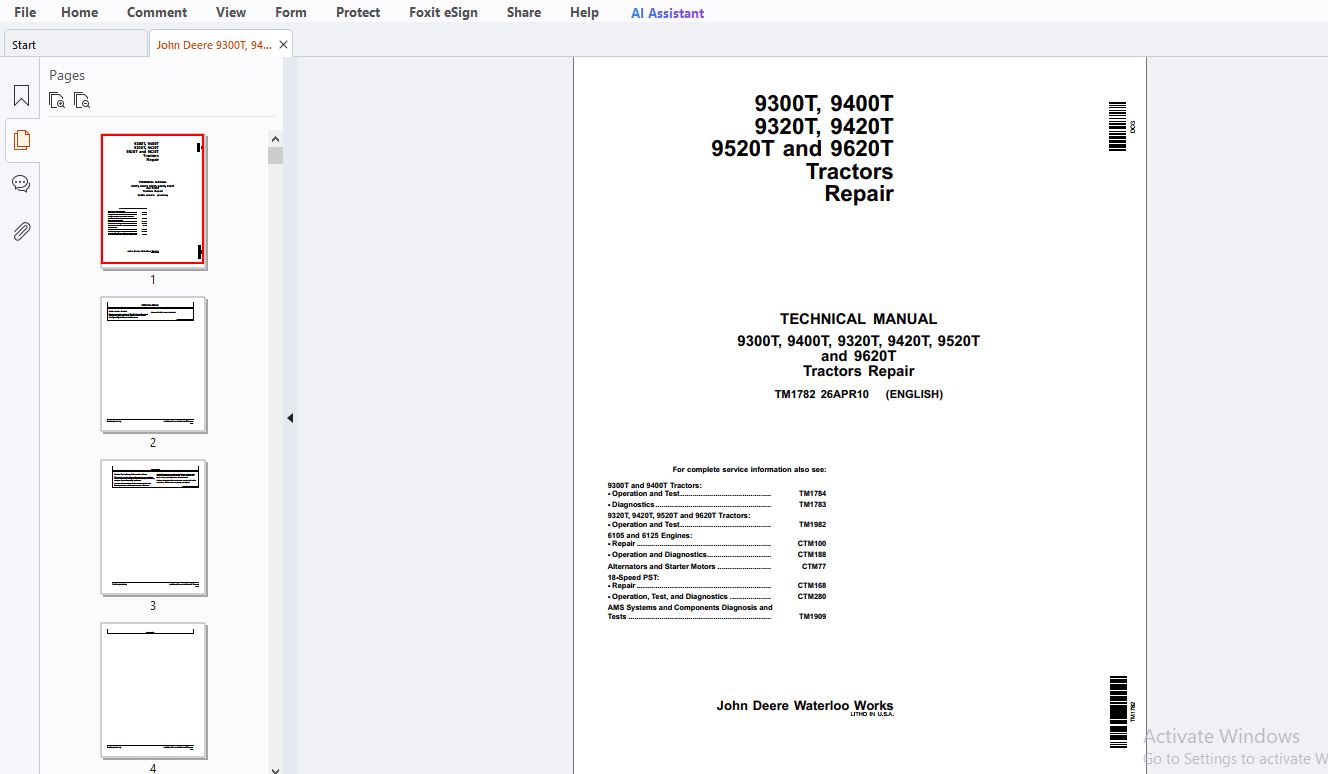The image size is (1328, 774).
Task: Select page 3 thumbnail
Action: pyautogui.click(x=153, y=527)
